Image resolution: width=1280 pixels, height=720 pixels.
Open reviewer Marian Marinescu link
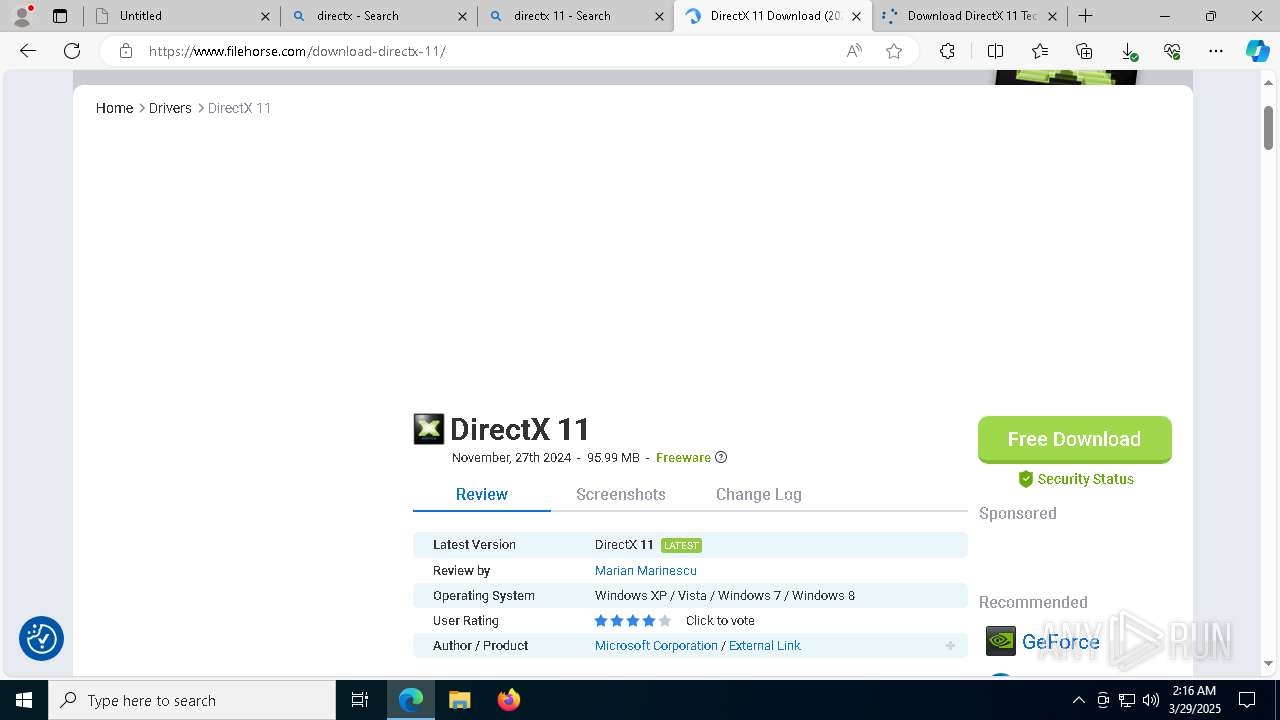click(646, 570)
